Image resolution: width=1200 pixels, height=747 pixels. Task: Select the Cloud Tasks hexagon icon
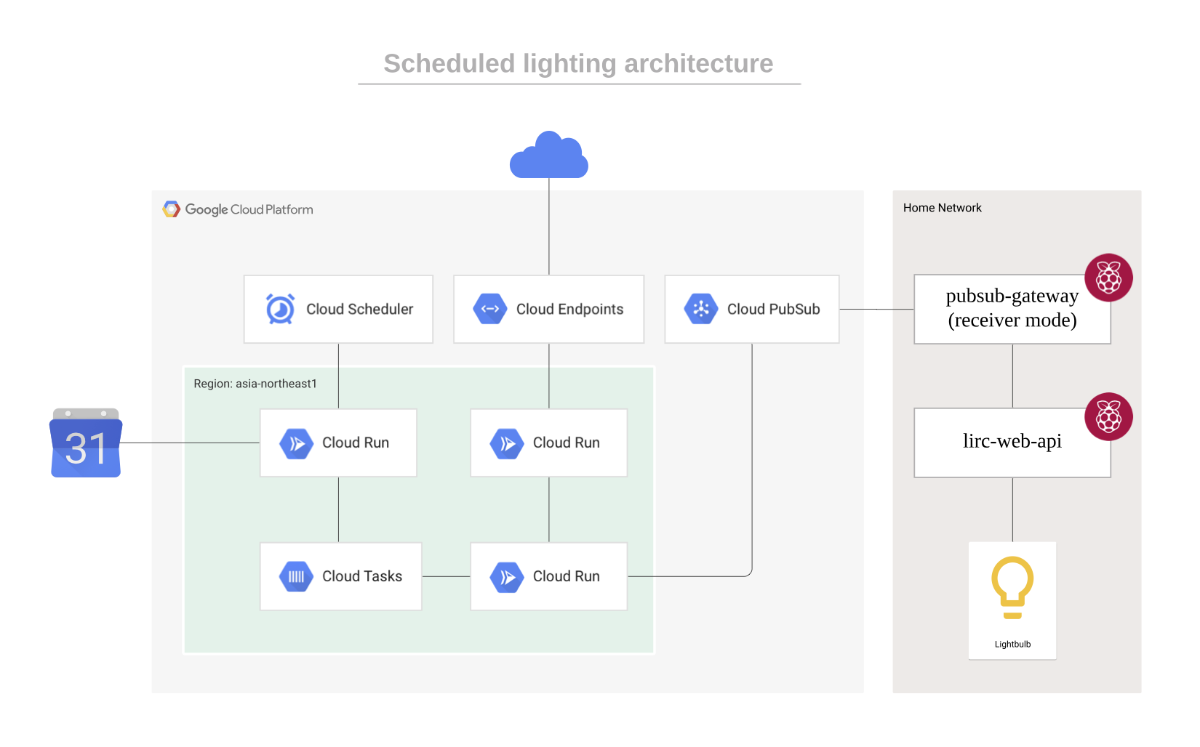(x=297, y=576)
